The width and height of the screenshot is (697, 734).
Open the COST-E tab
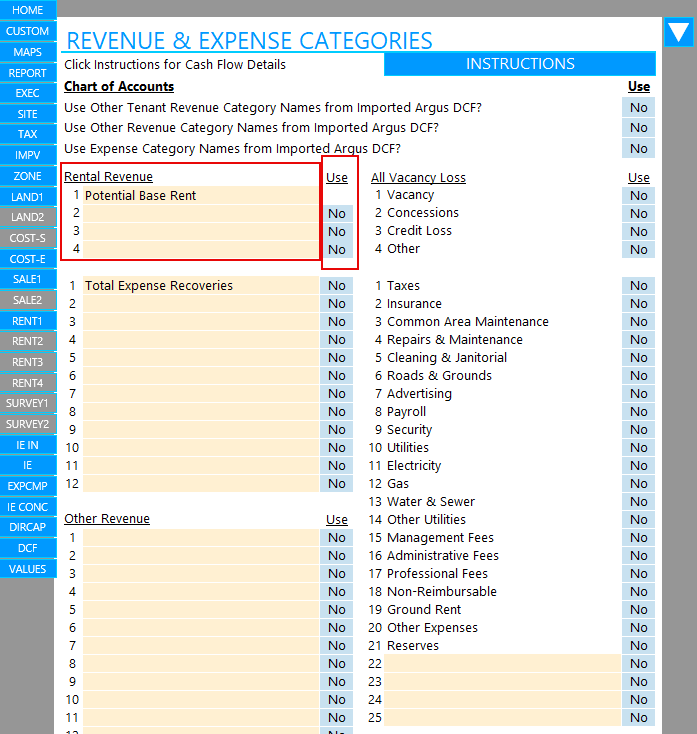point(28,259)
